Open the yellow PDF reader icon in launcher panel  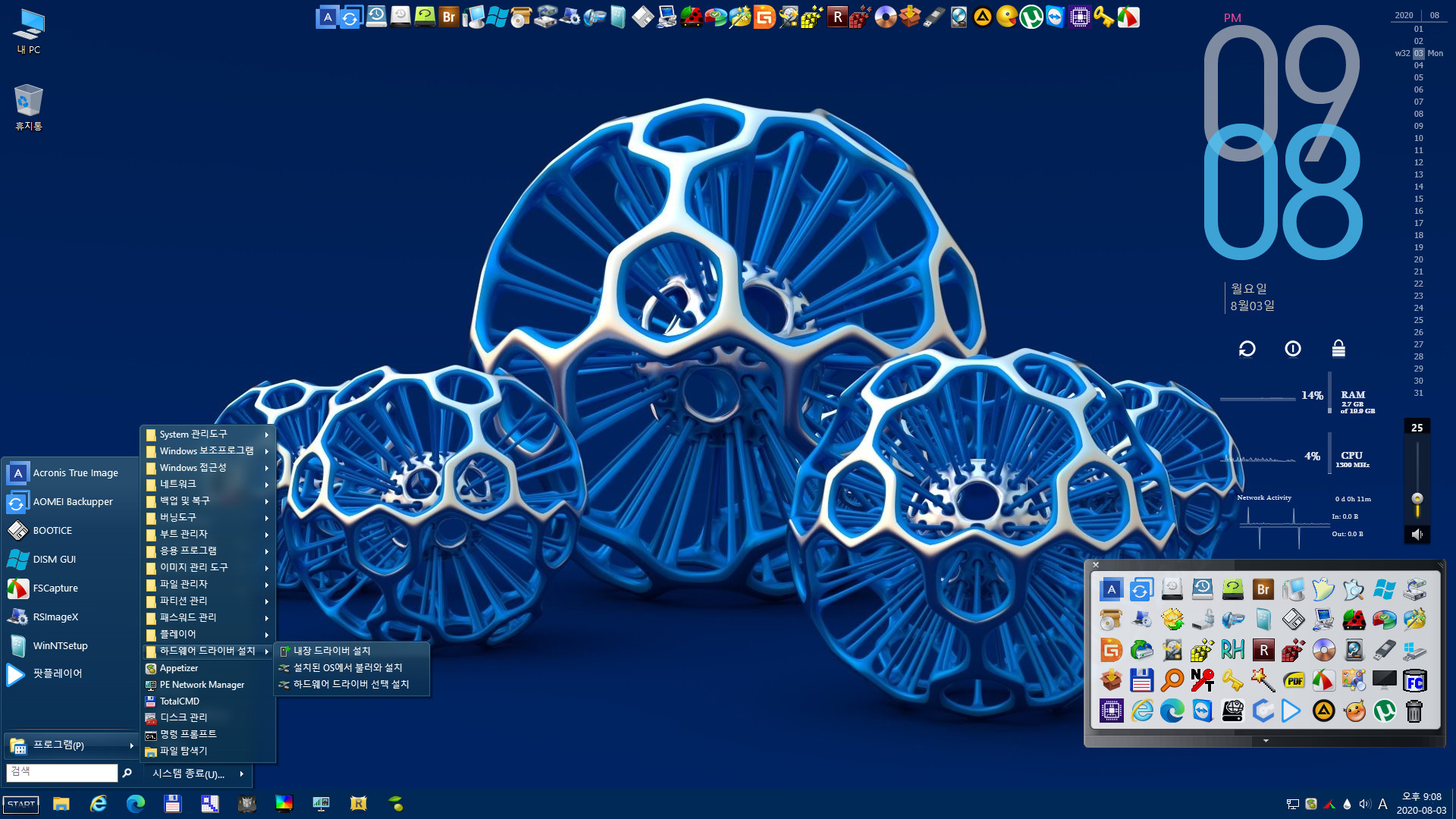pyautogui.click(x=1293, y=680)
